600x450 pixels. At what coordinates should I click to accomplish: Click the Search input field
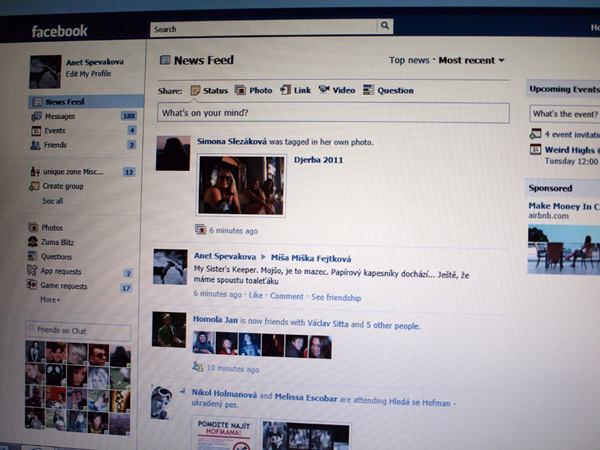click(264, 28)
